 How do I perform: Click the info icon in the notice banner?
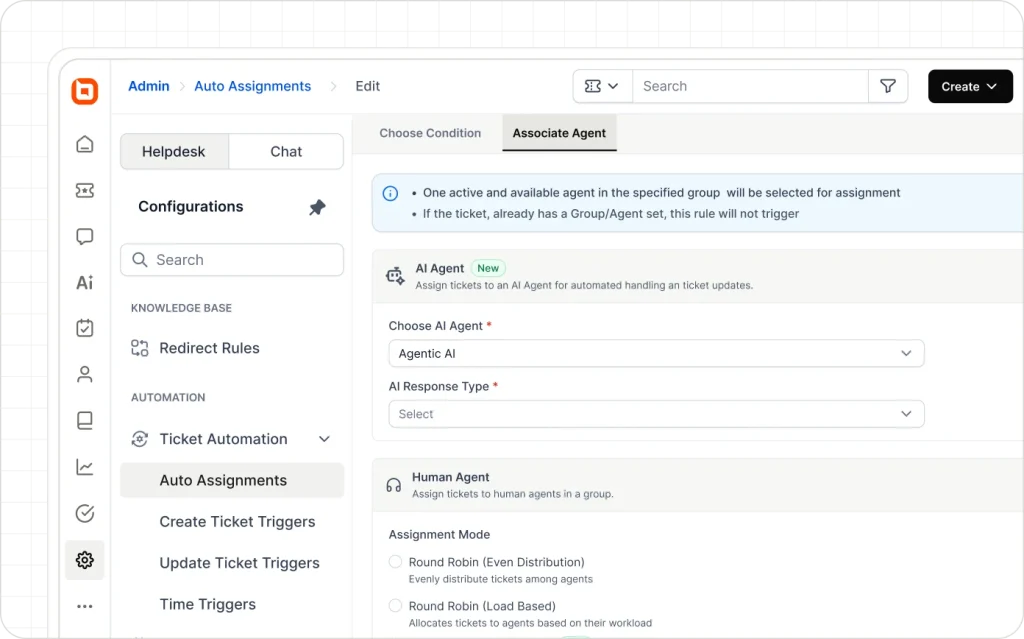coord(391,193)
